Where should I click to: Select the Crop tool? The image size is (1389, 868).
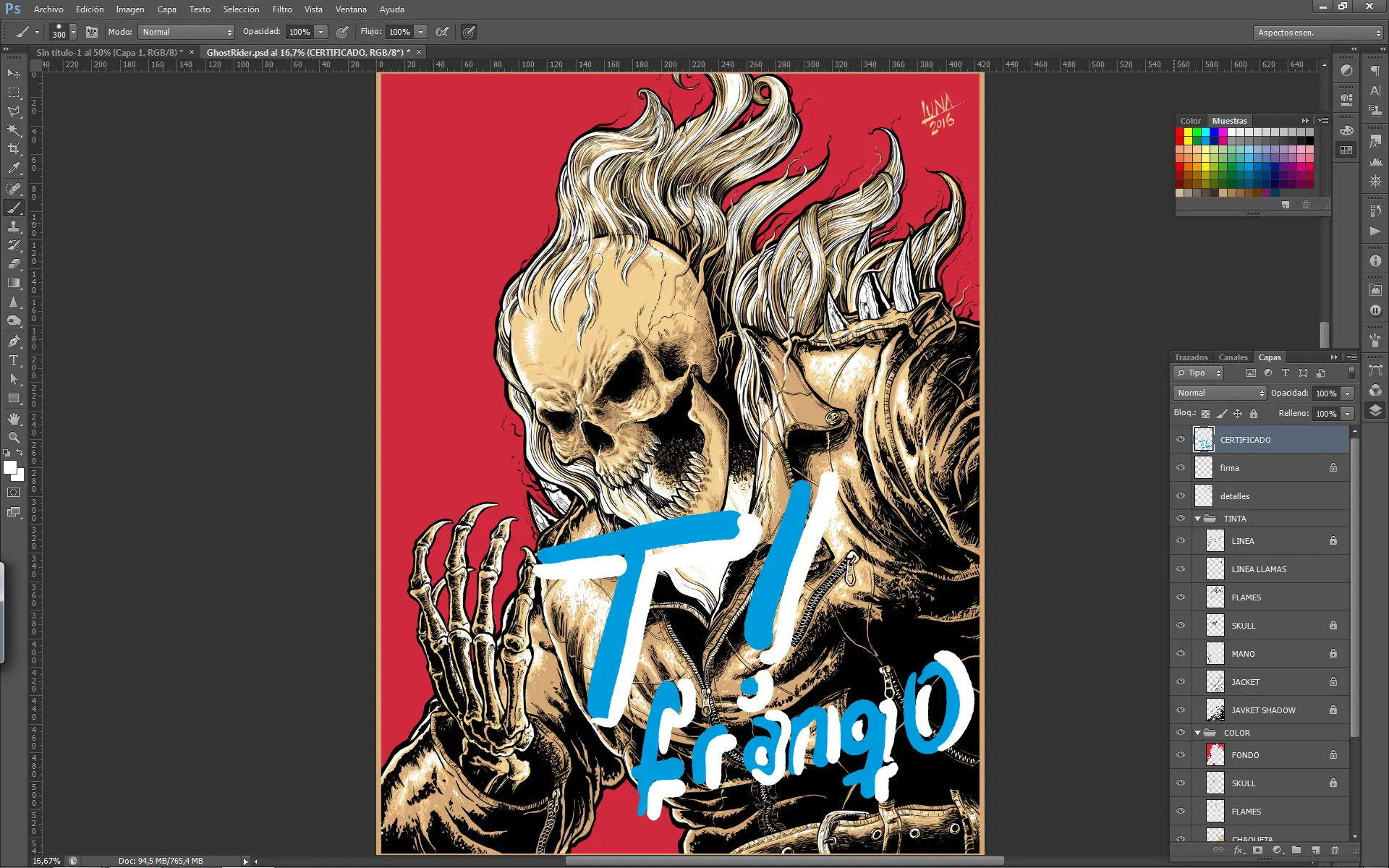[x=14, y=149]
